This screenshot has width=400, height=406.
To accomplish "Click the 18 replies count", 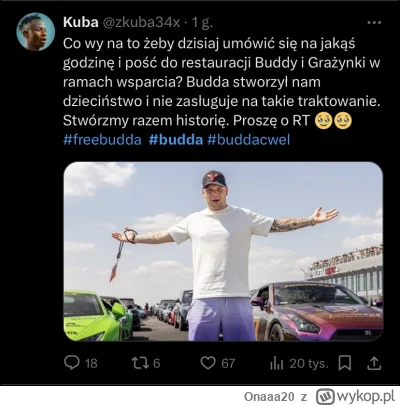I will (91, 363).
